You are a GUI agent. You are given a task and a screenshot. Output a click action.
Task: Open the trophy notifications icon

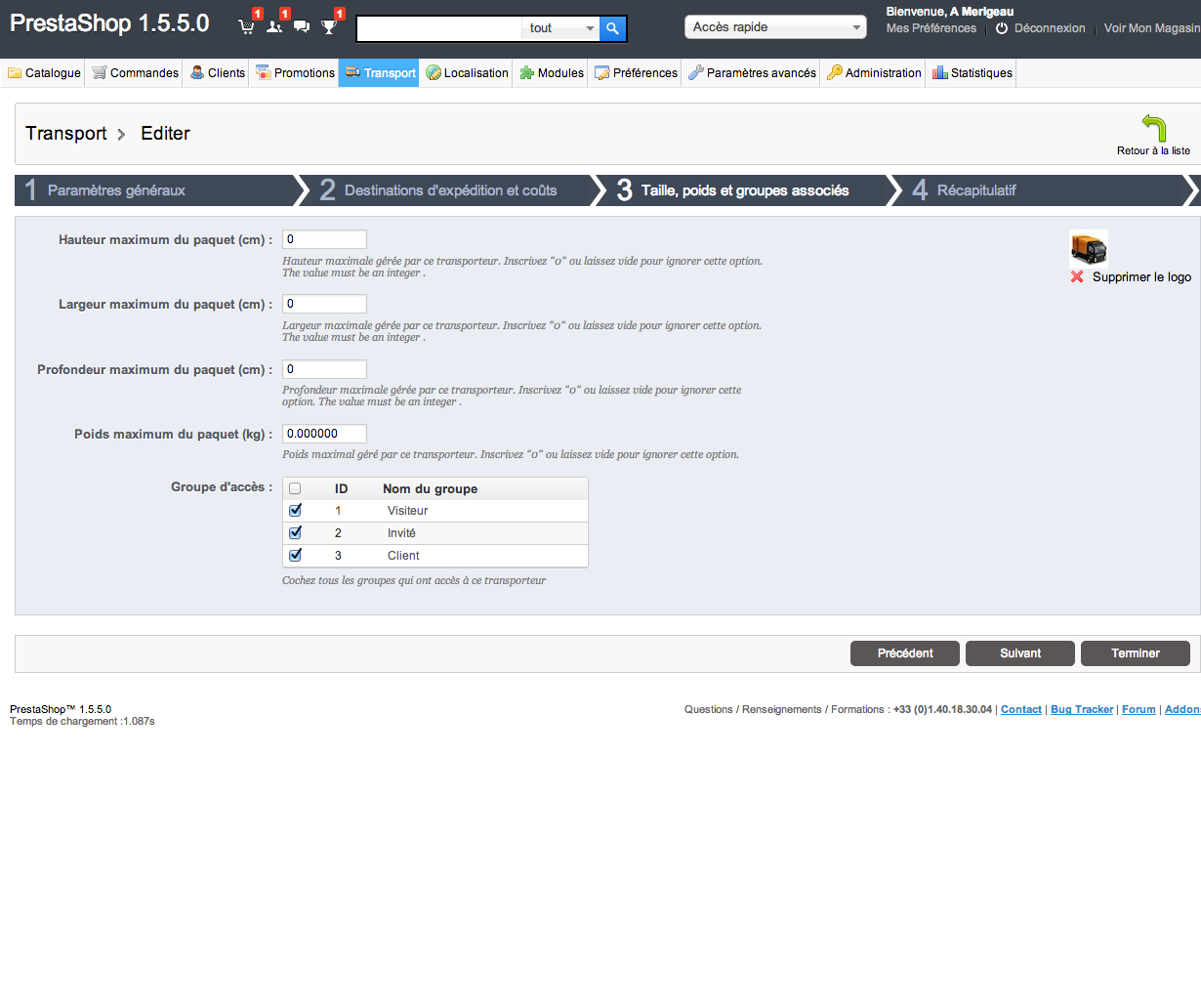pos(329,26)
